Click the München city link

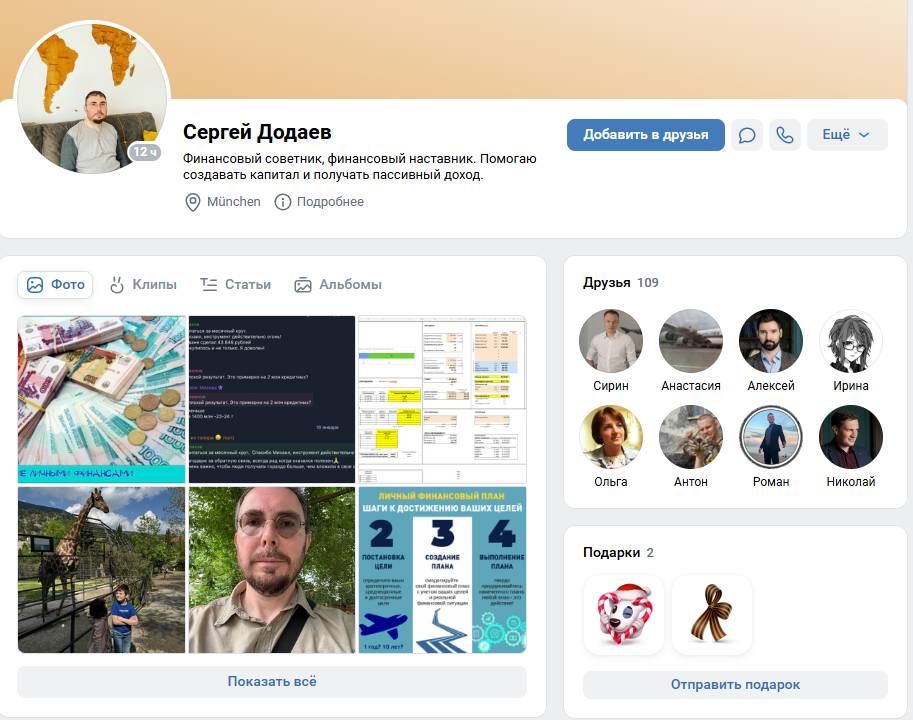pyautogui.click(x=233, y=202)
